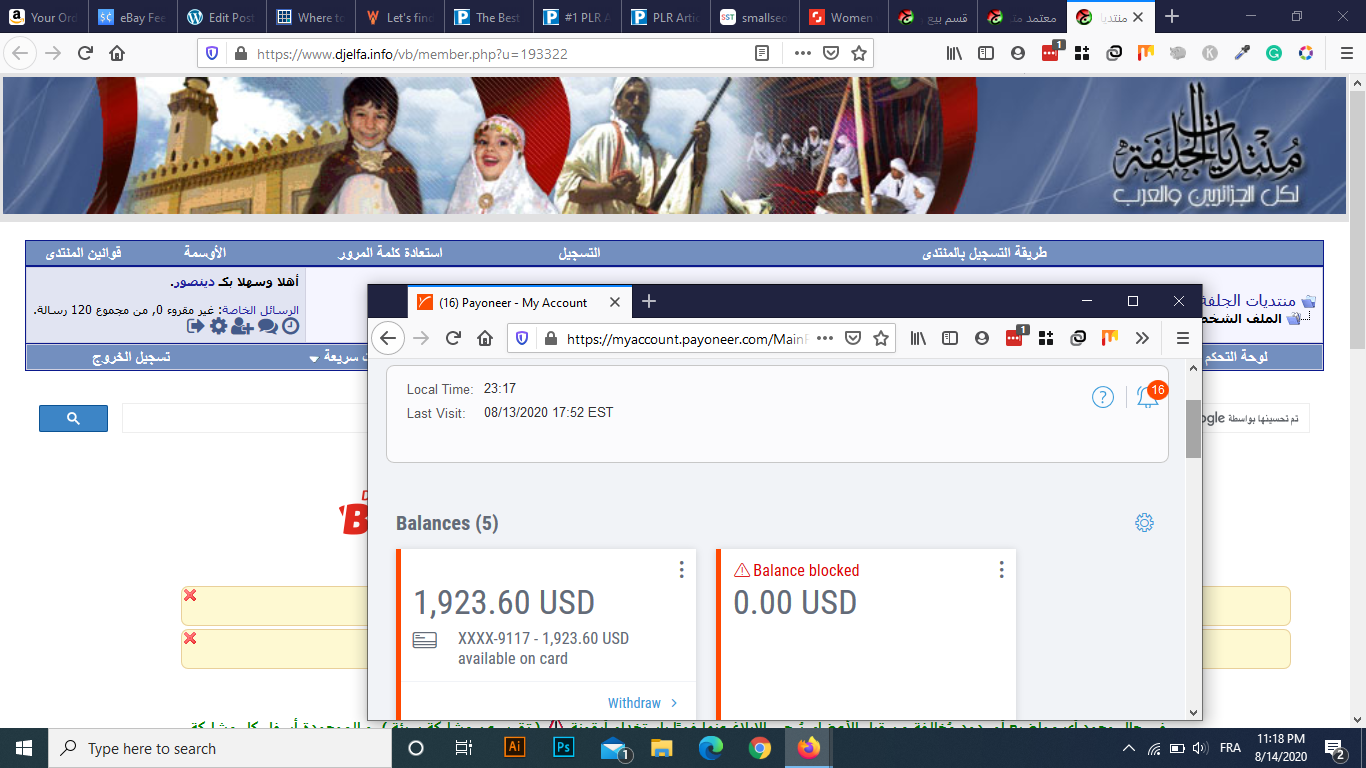Reload the Payoneer window page

453,339
